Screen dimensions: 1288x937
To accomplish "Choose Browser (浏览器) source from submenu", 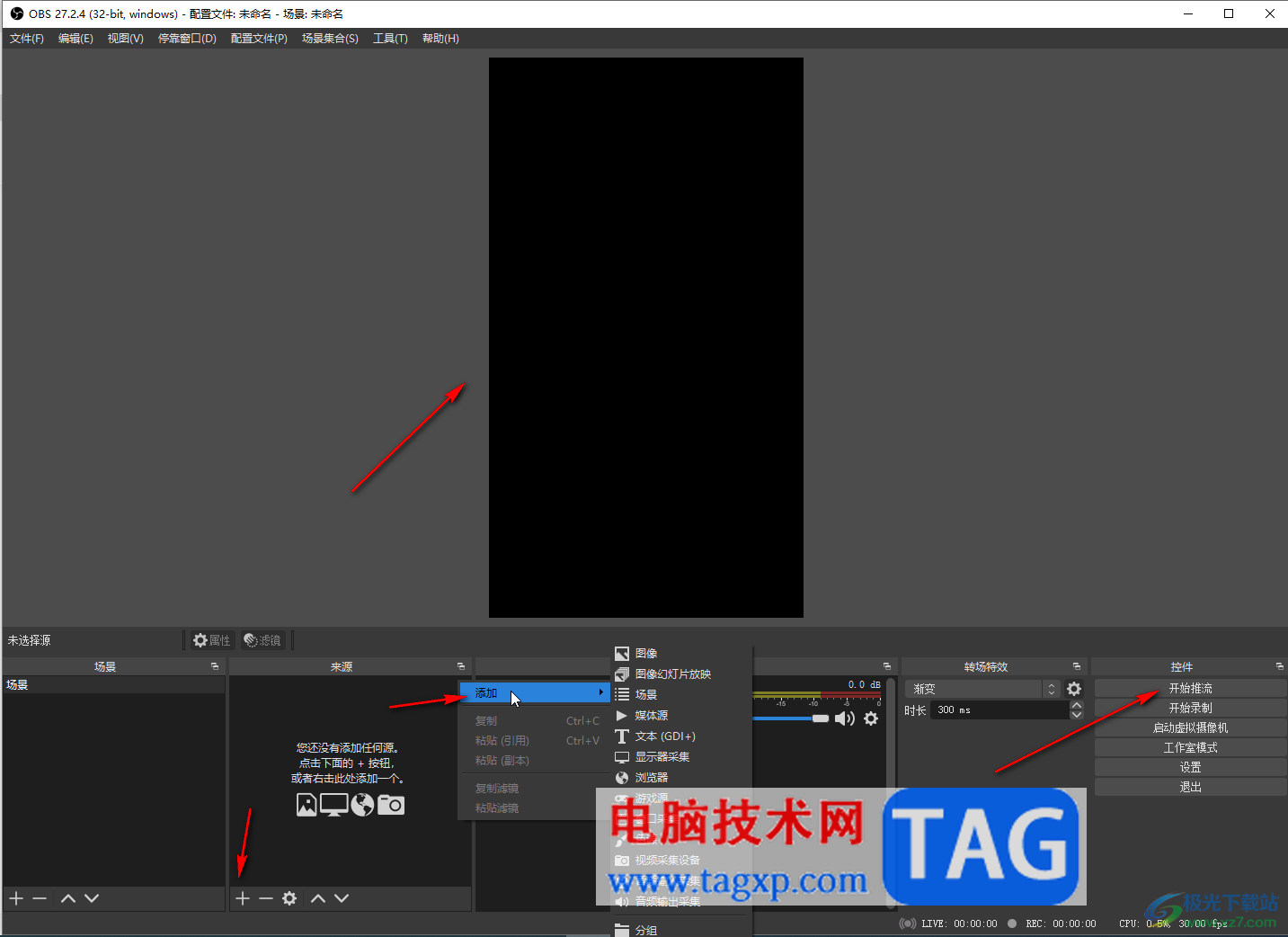I will point(681,778).
